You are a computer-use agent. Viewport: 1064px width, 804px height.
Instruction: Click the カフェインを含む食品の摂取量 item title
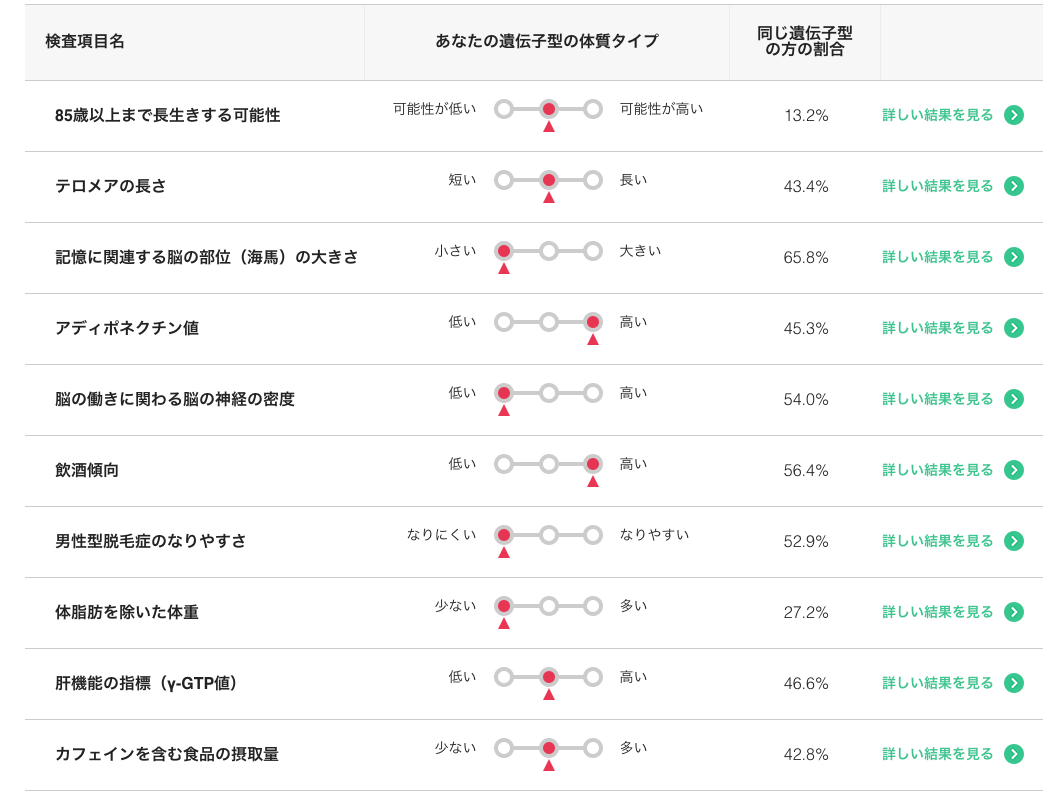click(167, 754)
